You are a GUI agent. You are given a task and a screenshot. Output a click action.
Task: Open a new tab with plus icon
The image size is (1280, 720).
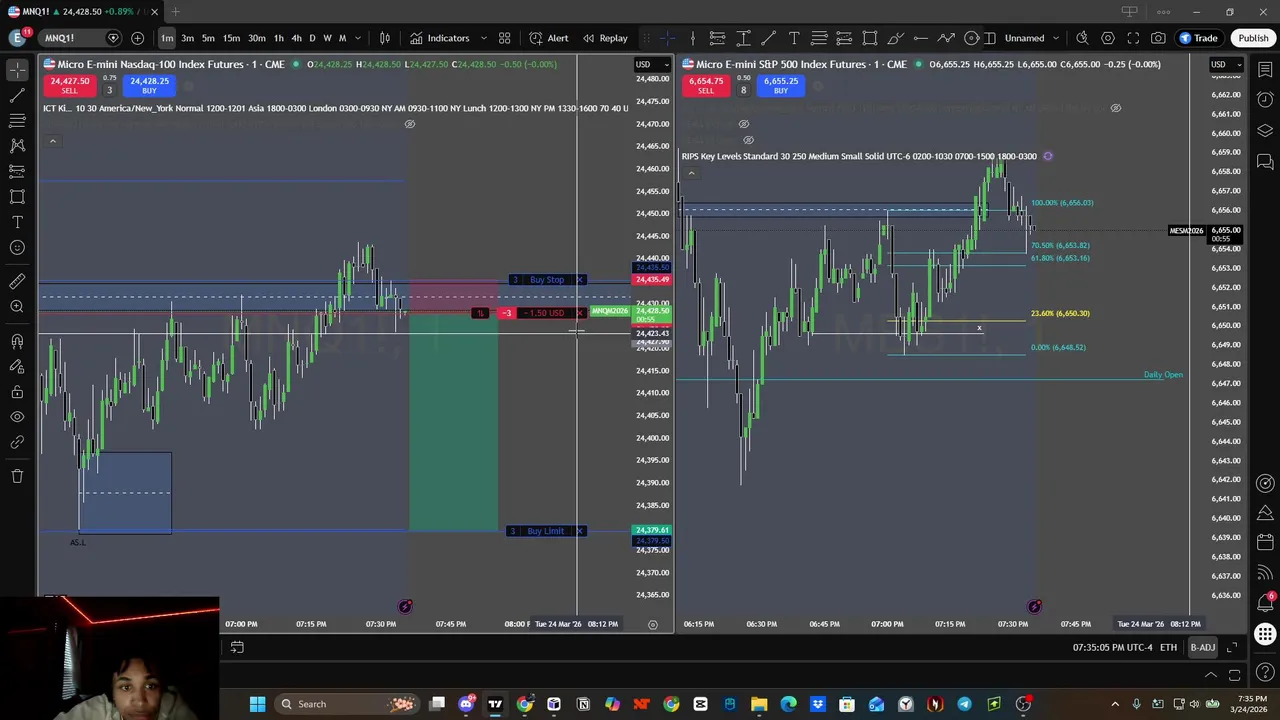175,12
